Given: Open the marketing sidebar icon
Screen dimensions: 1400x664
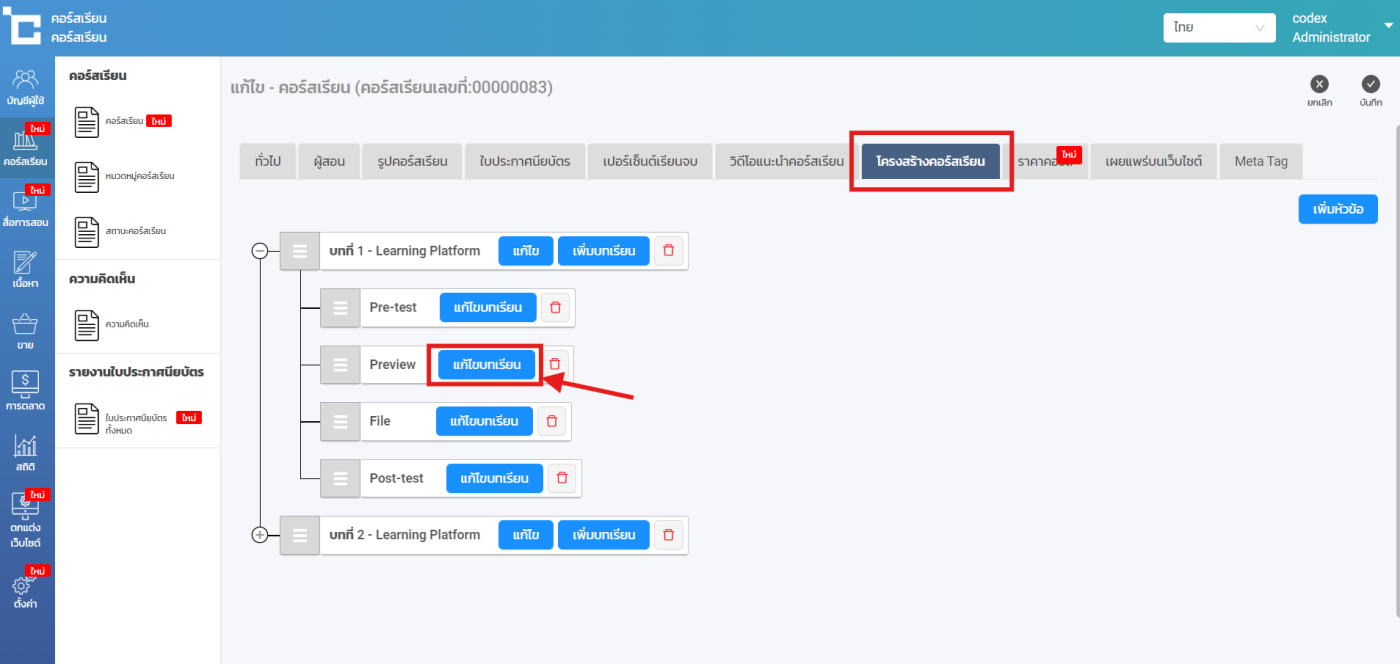Looking at the screenshot, I should pyautogui.click(x=26, y=390).
